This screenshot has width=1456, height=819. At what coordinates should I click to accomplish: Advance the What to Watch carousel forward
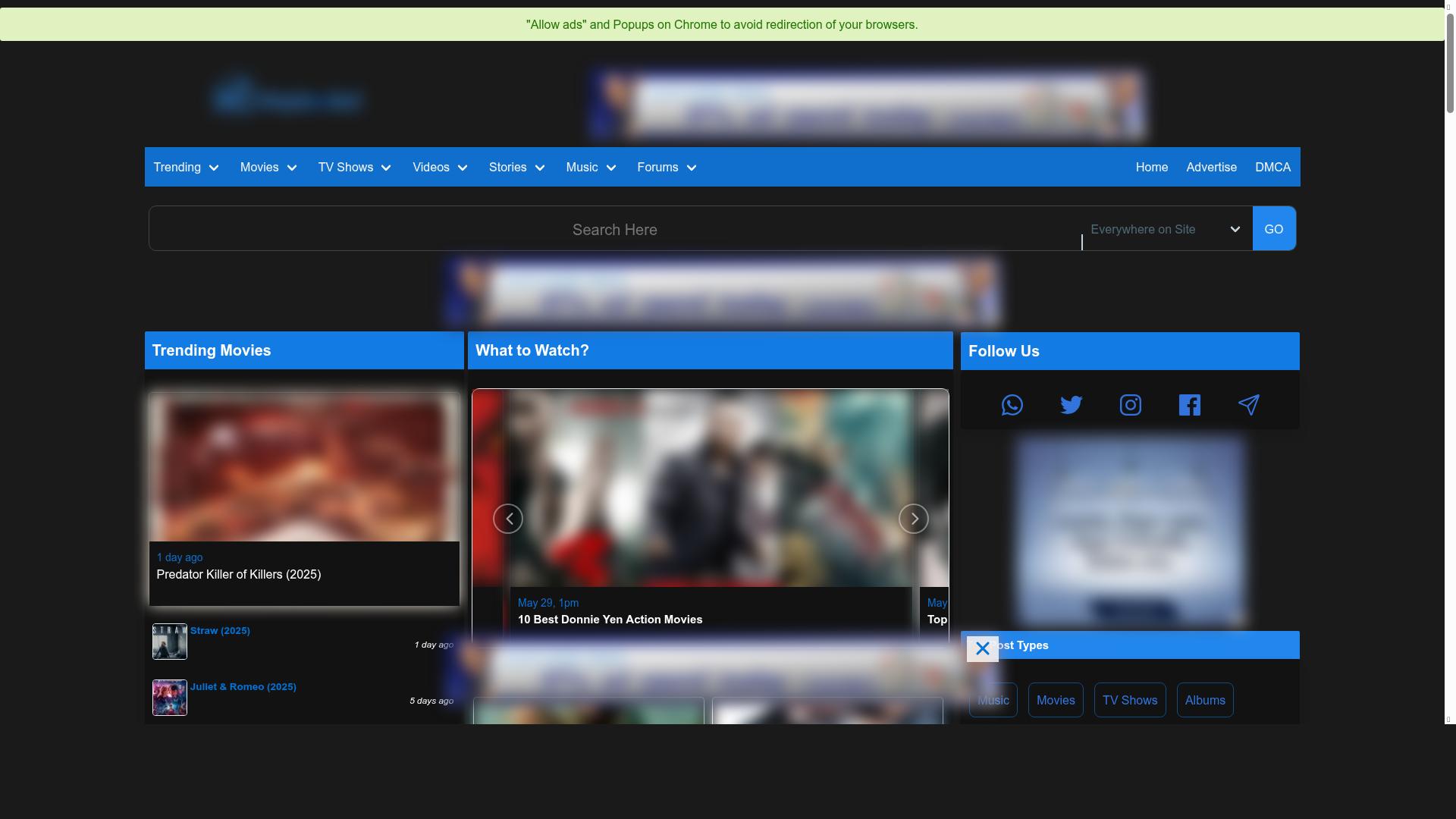pos(914,518)
